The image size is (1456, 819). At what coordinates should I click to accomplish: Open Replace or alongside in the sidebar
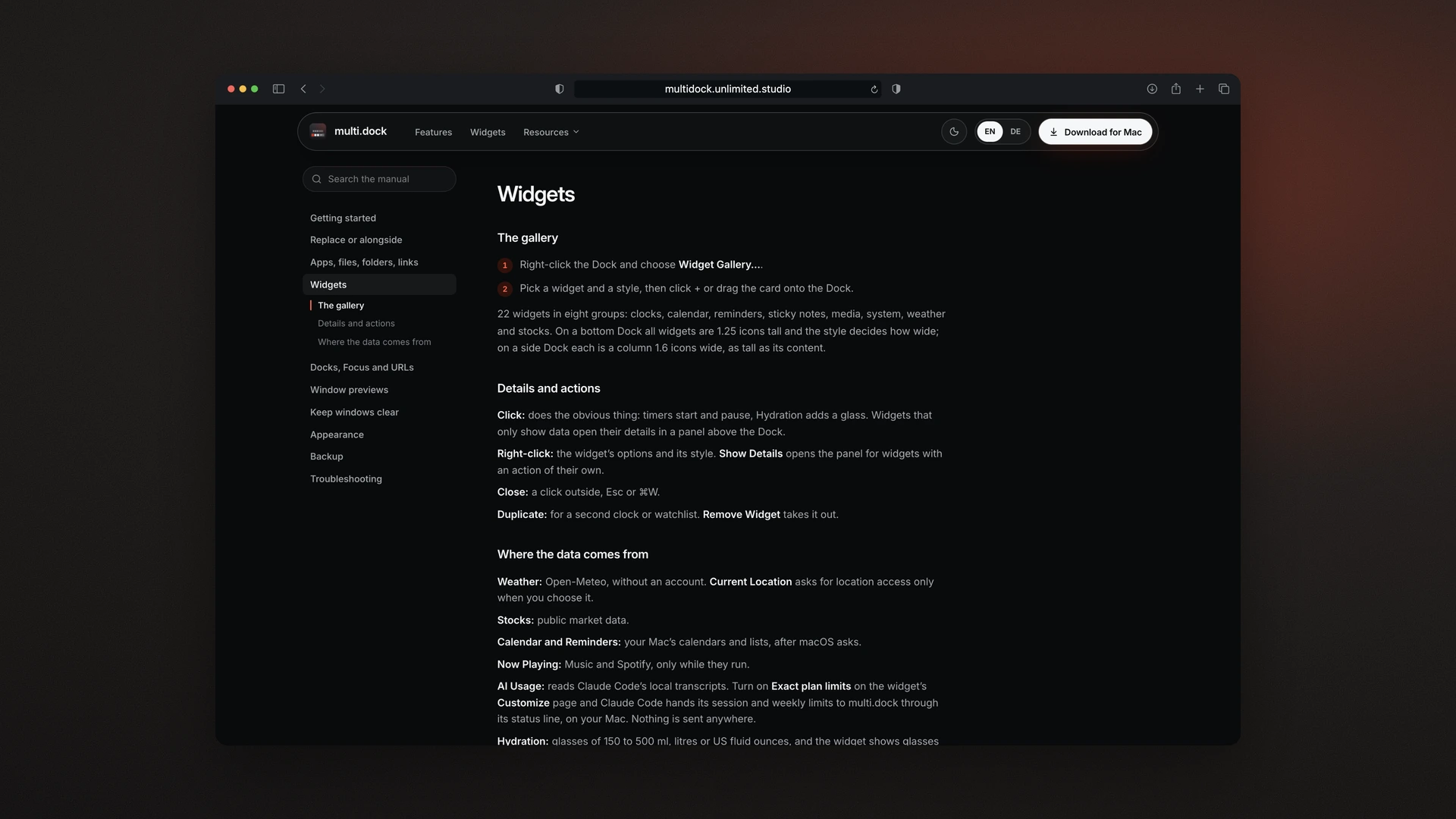356,240
